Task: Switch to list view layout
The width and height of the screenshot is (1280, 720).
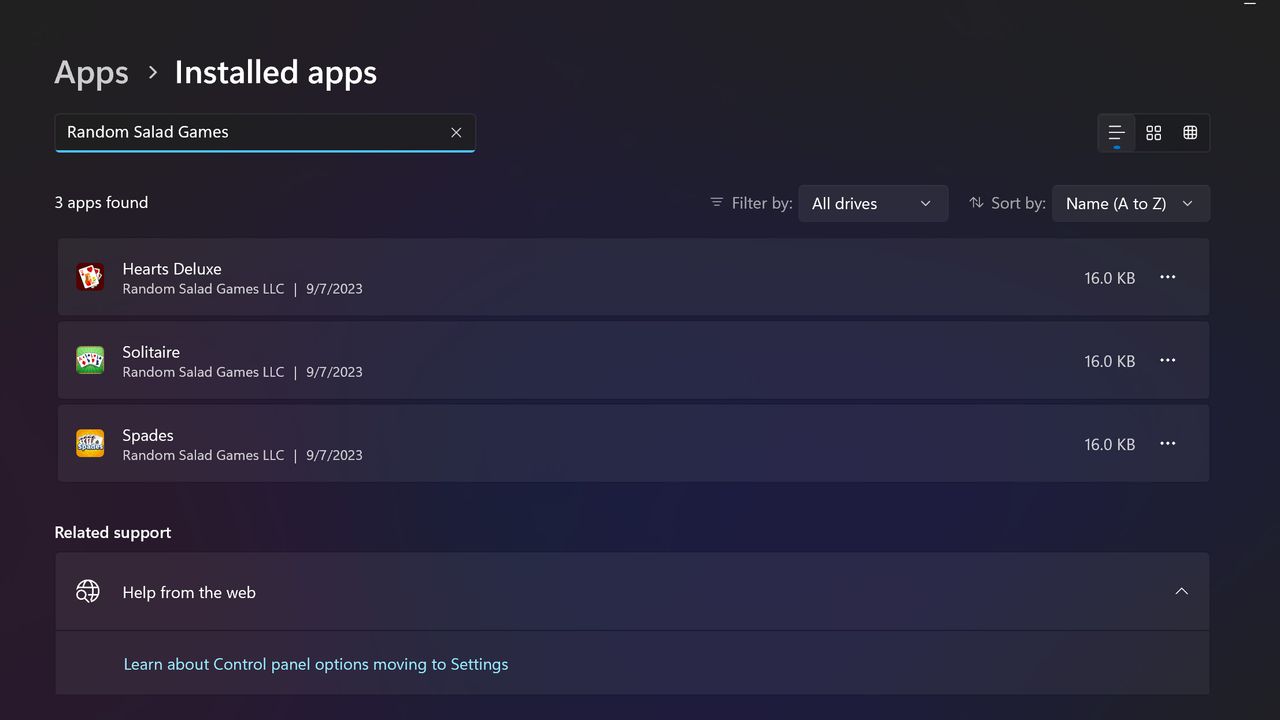Action: pos(1117,133)
